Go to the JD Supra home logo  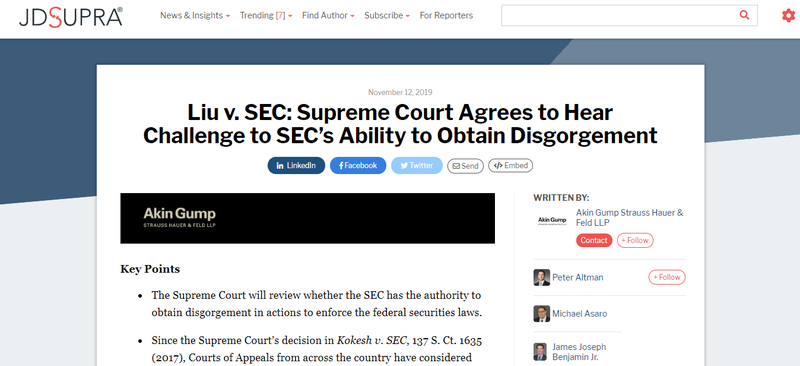tap(71, 17)
